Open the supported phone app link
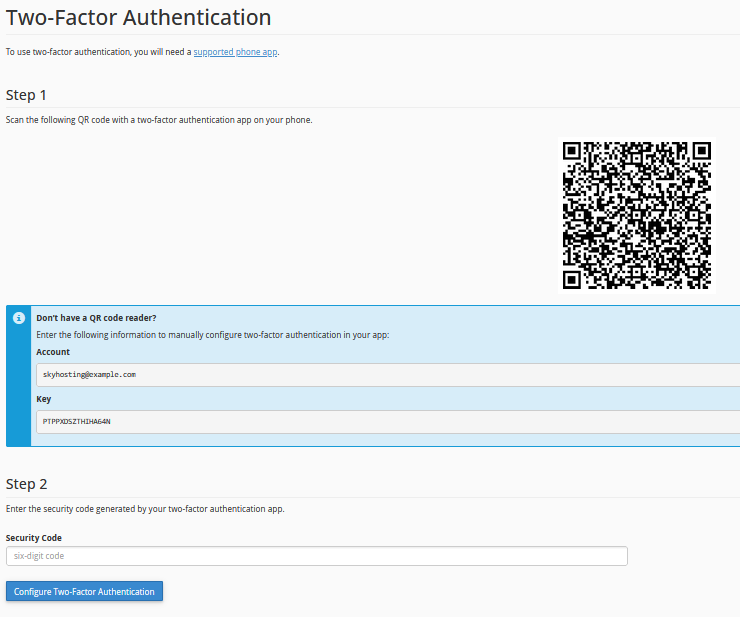This screenshot has width=740, height=617. [x=235, y=52]
